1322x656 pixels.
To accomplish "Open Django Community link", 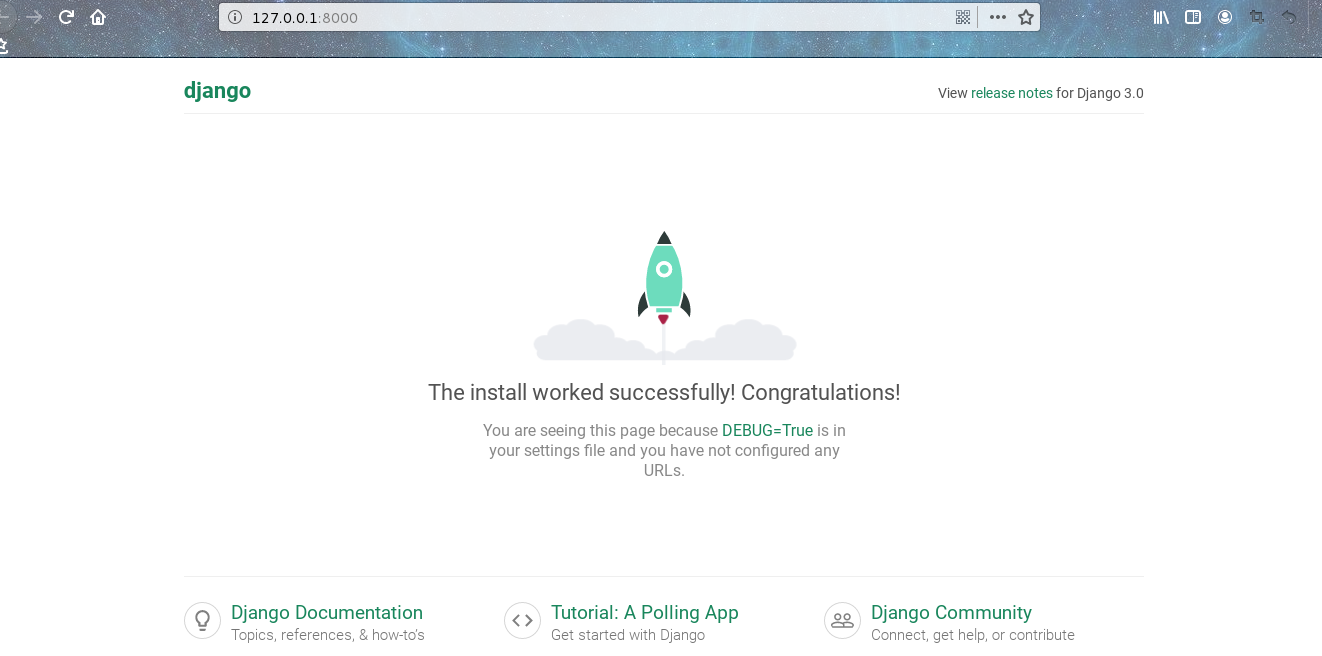I will coord(951,612).
